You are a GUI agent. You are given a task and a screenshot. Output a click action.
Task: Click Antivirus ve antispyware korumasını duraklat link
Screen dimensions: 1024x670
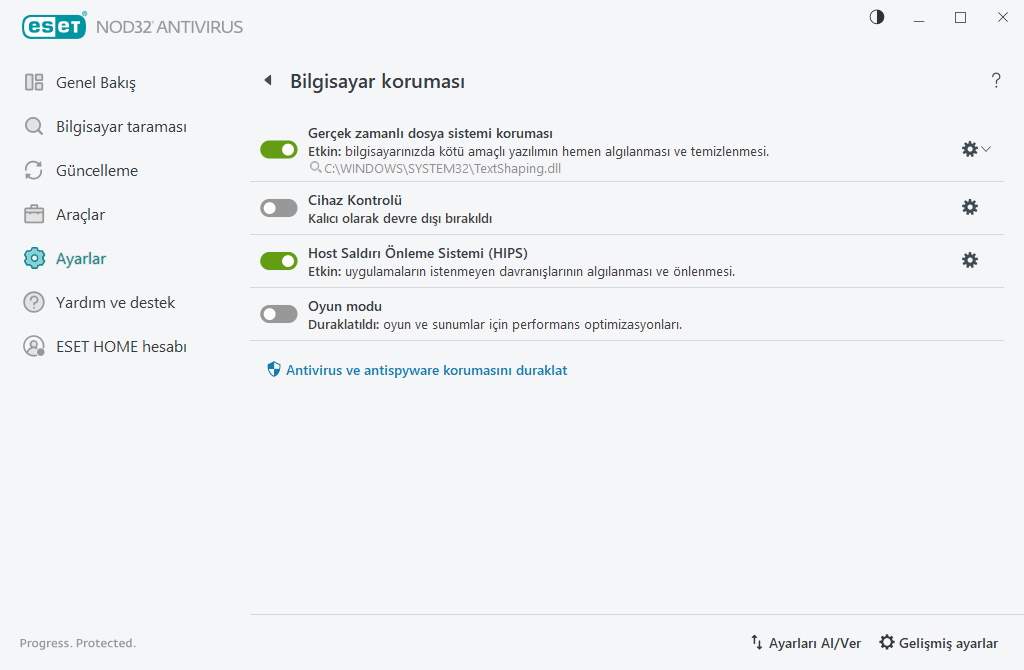[x=426, y=370]
